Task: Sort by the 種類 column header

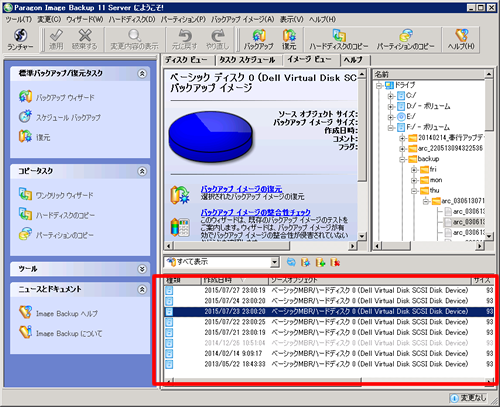Action: [x=183, y=280]
